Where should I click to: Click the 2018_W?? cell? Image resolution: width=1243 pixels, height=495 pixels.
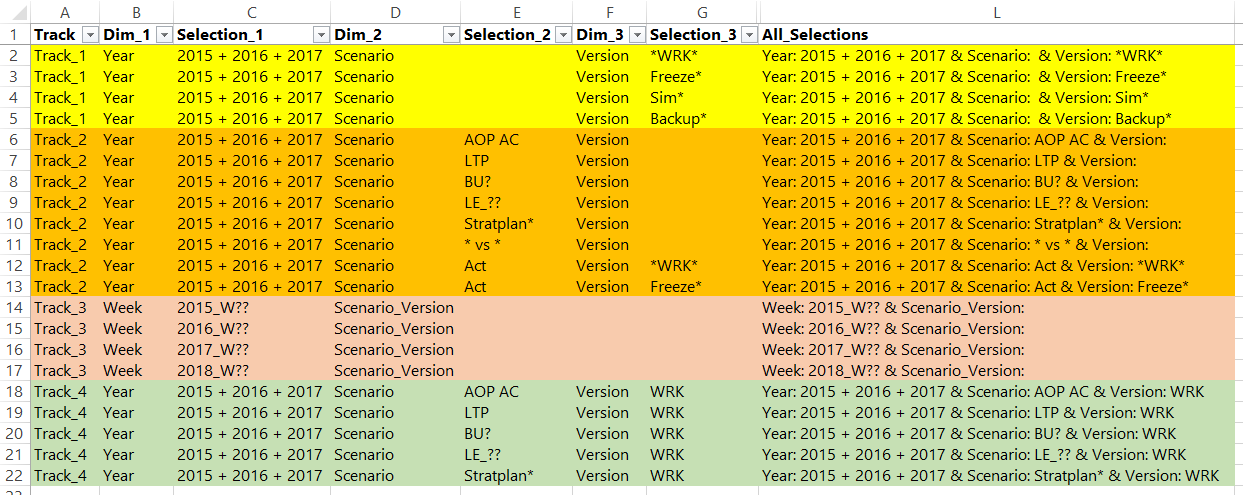coord(252,370)
